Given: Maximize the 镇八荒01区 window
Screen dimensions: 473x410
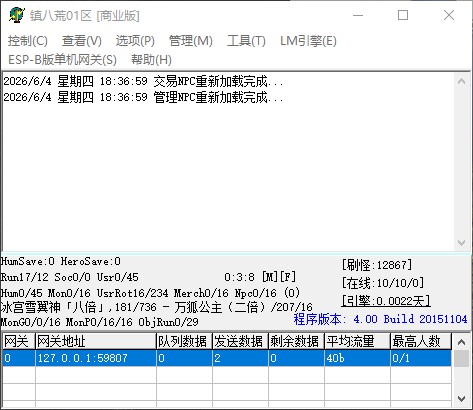Looking at the screenshot, I should tap(403, 15).
